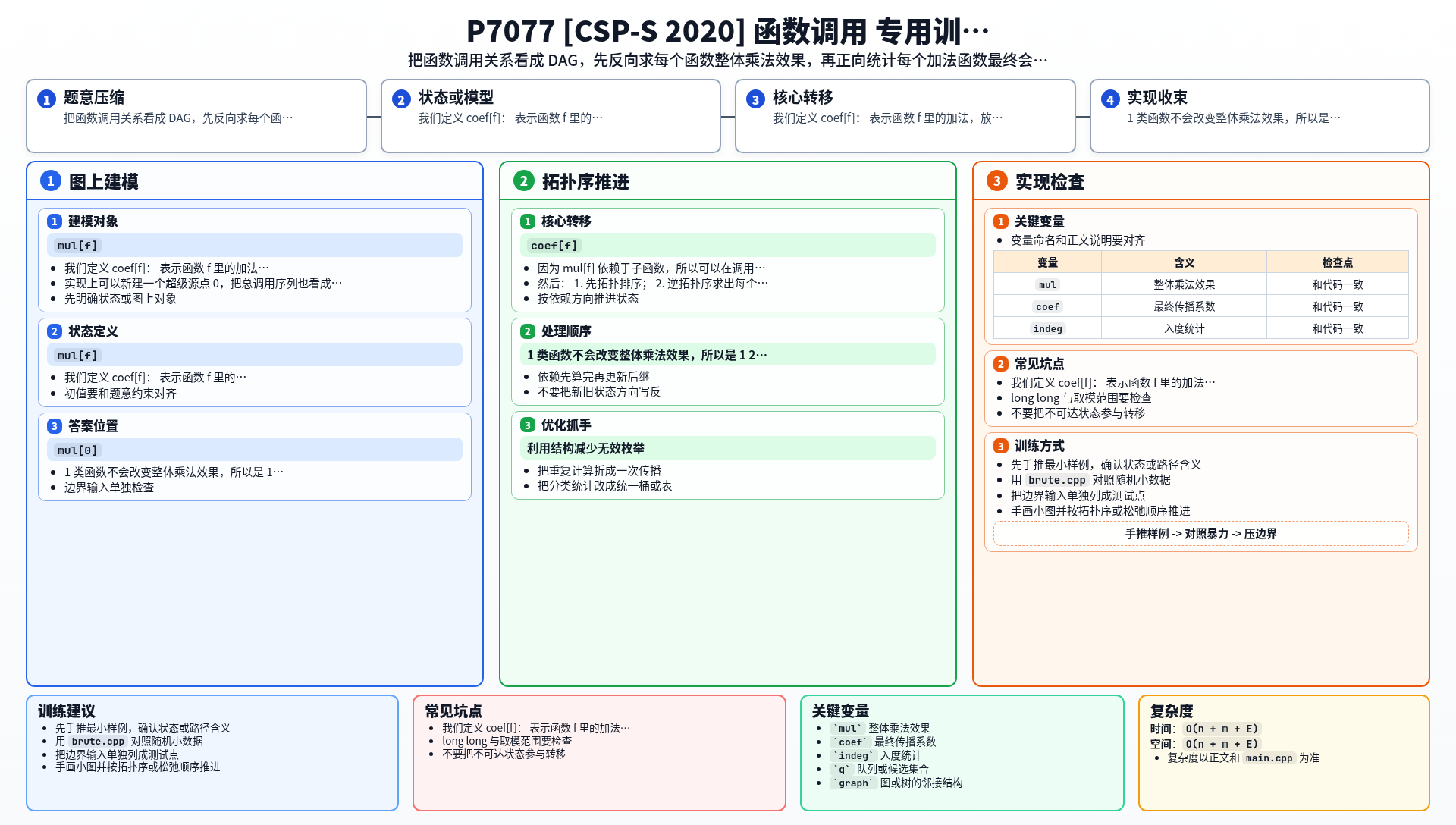Click the green 3 badge next to 优化抓手
The height and width of the screenshot is (825, 1456).
click(x=528, y=425)
